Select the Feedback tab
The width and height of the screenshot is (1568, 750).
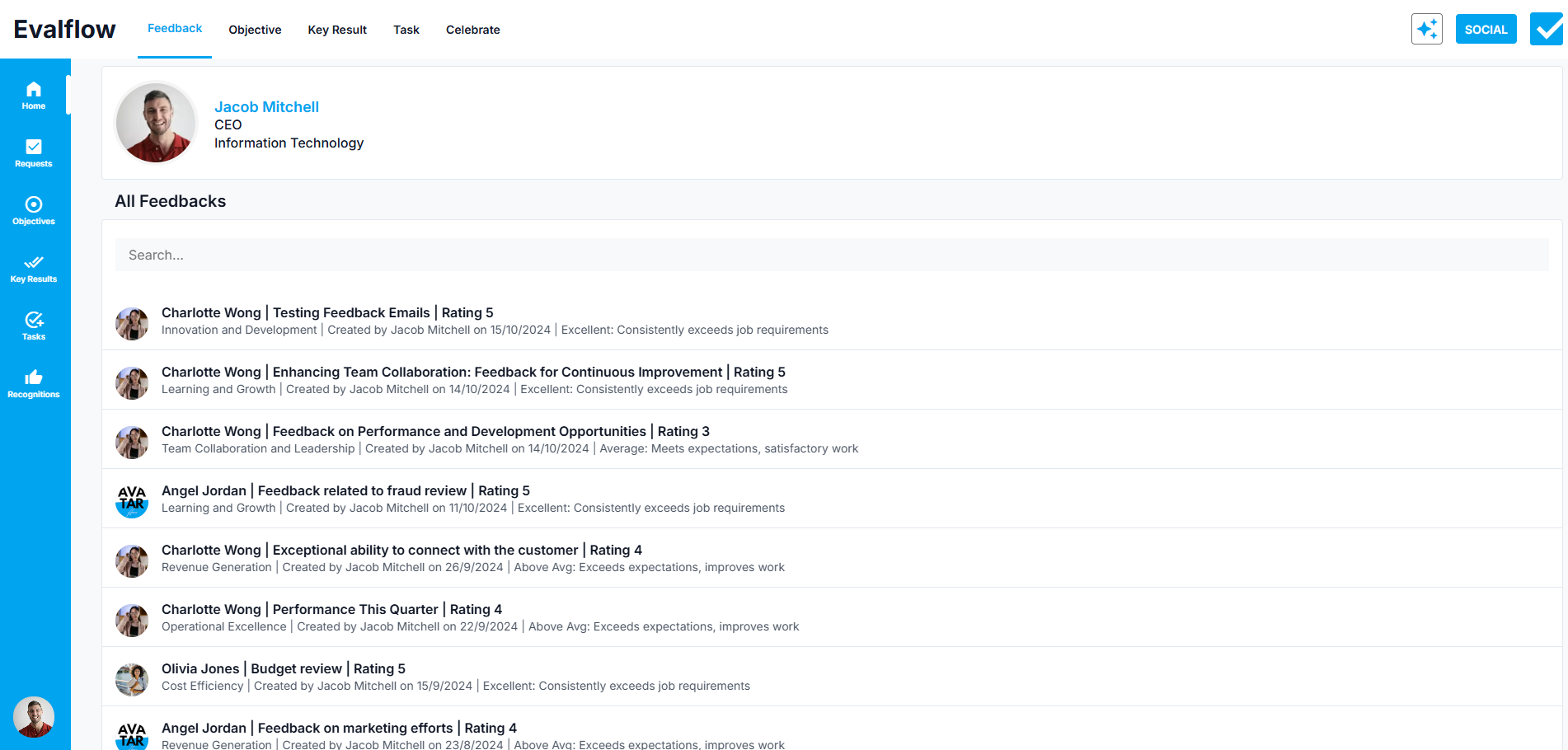[175, 29]
